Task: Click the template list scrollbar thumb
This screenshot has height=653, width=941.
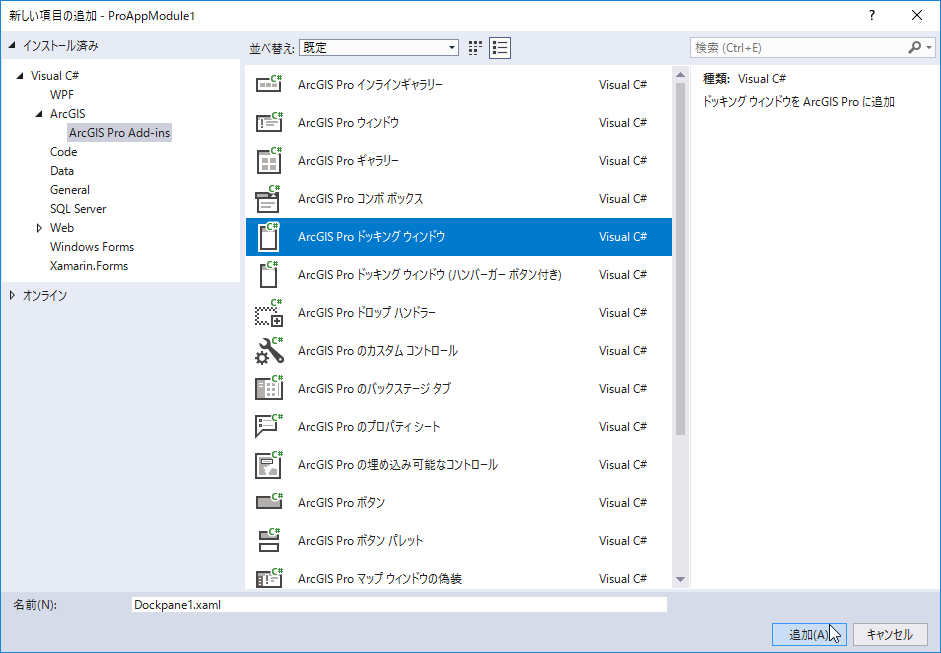Action: point(680,259)
